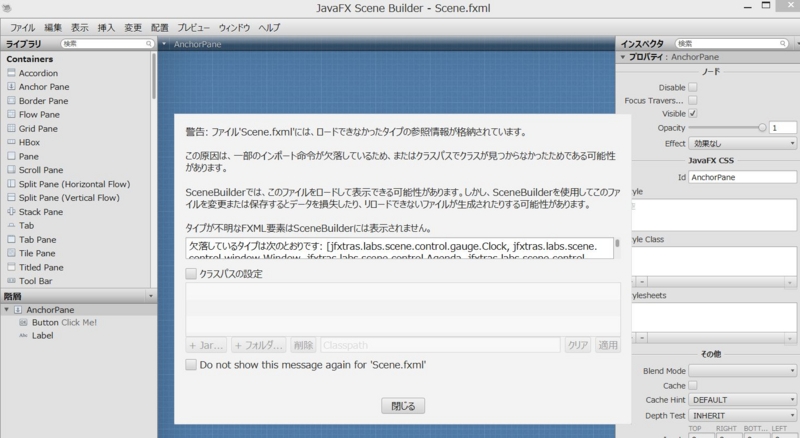Click the Anchor Pane library icon
The image size is (800, 438).
tap(11, 87)
